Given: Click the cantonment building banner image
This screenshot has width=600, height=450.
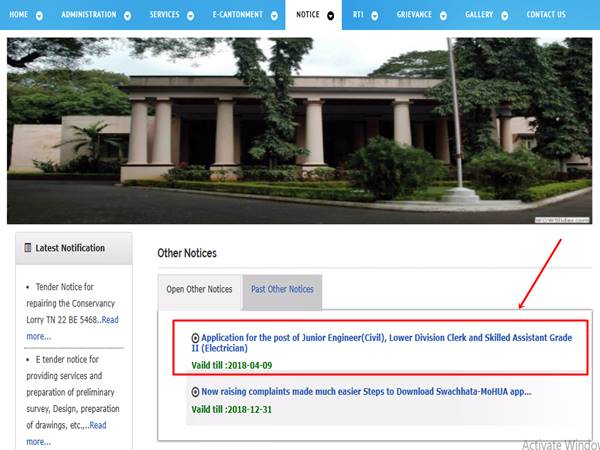Looking at the screenshot, I should pyautogui.click(x=300, y=130).
